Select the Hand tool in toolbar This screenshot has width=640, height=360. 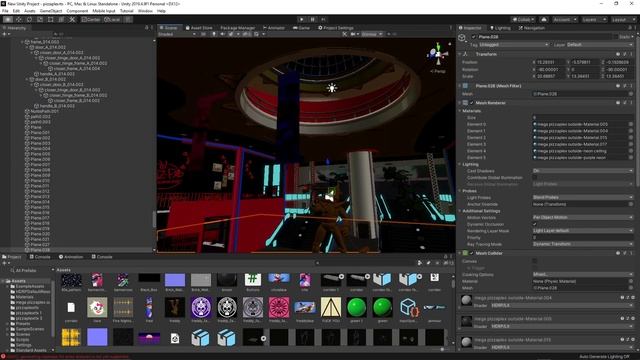click(8, 19)
